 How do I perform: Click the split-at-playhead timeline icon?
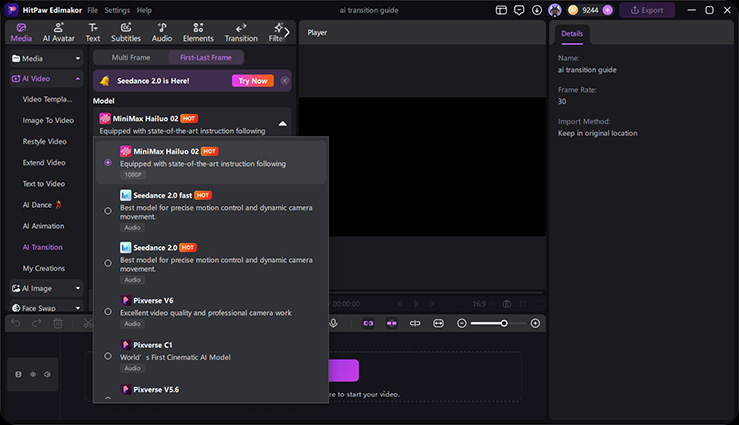click(x=415, y=323)
